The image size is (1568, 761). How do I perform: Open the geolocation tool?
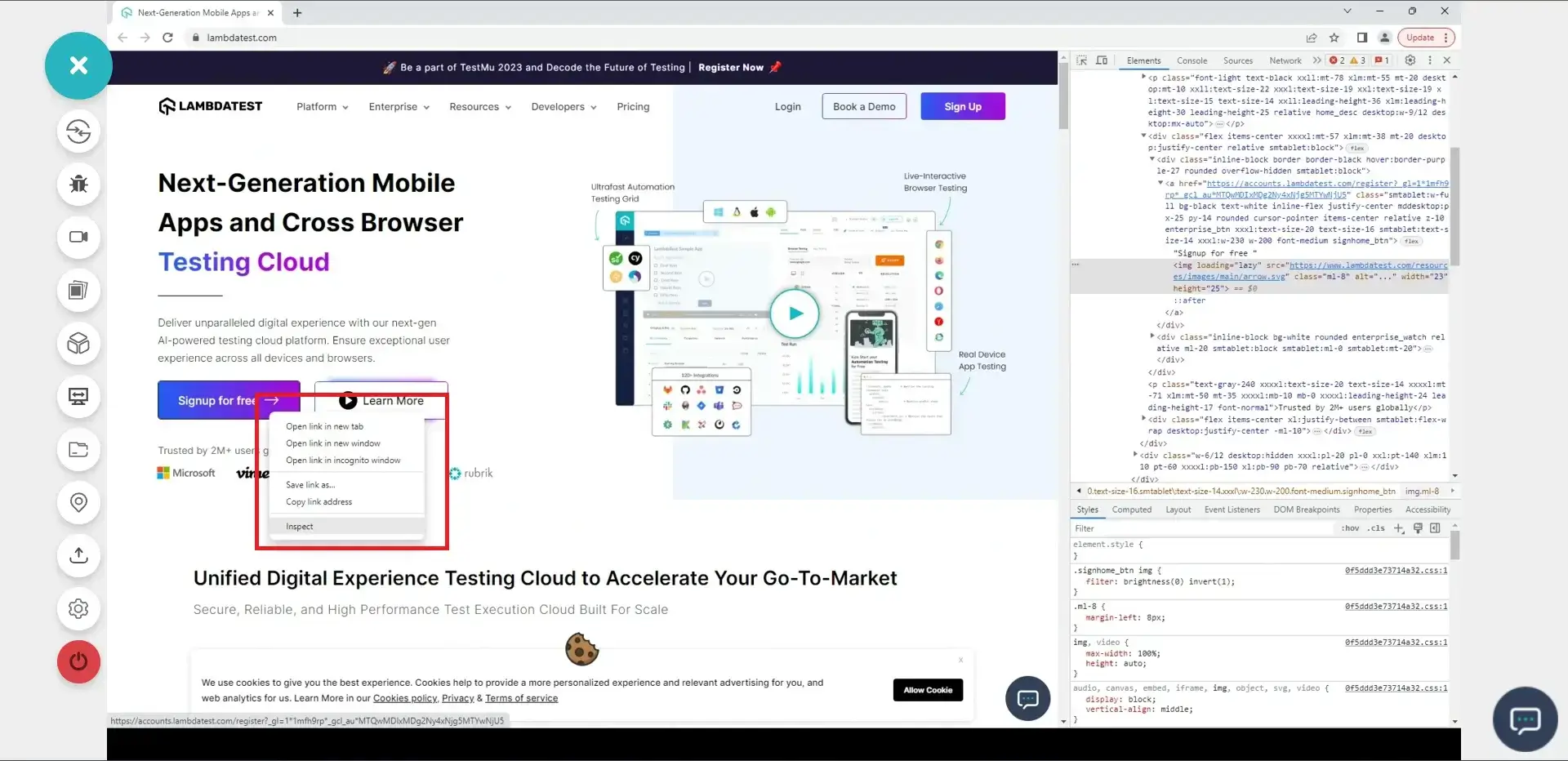78,503
